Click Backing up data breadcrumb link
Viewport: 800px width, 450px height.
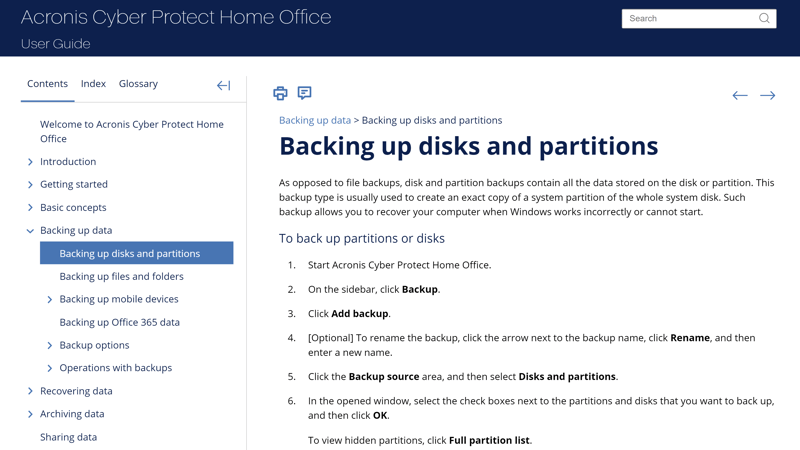pyautogui.click(x=315, y=120)
